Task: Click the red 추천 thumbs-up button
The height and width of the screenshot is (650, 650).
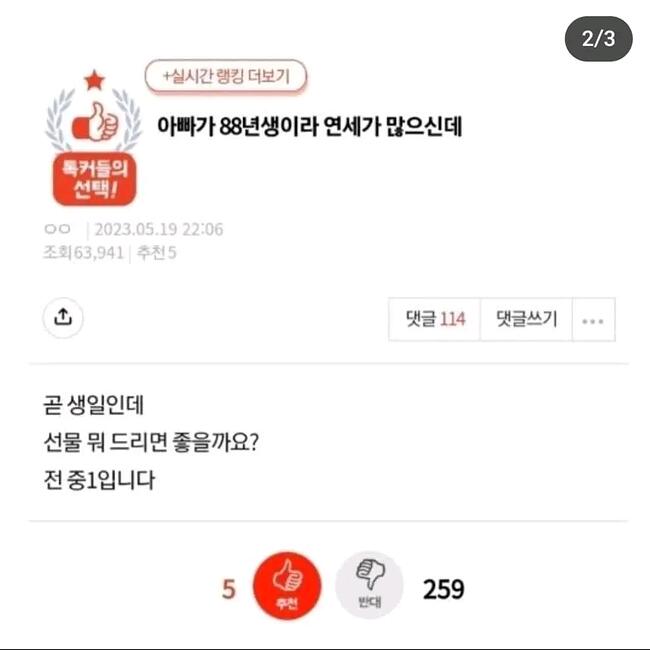Action: [287, 585]
